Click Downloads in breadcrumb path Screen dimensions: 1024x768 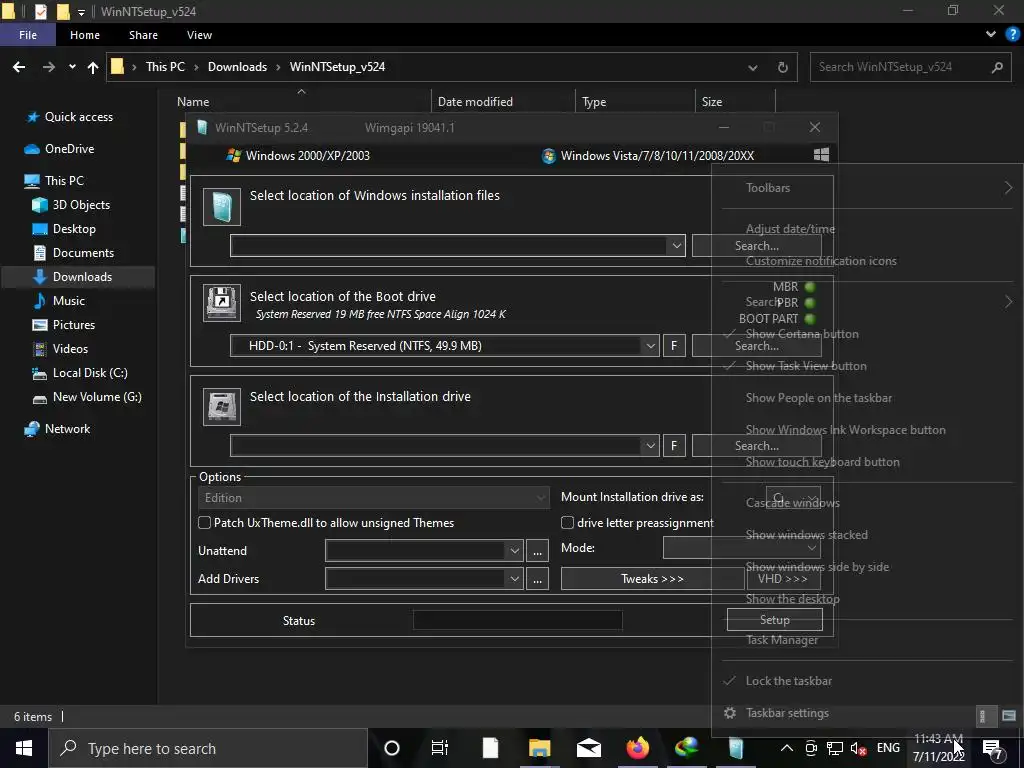click(237, 67)
